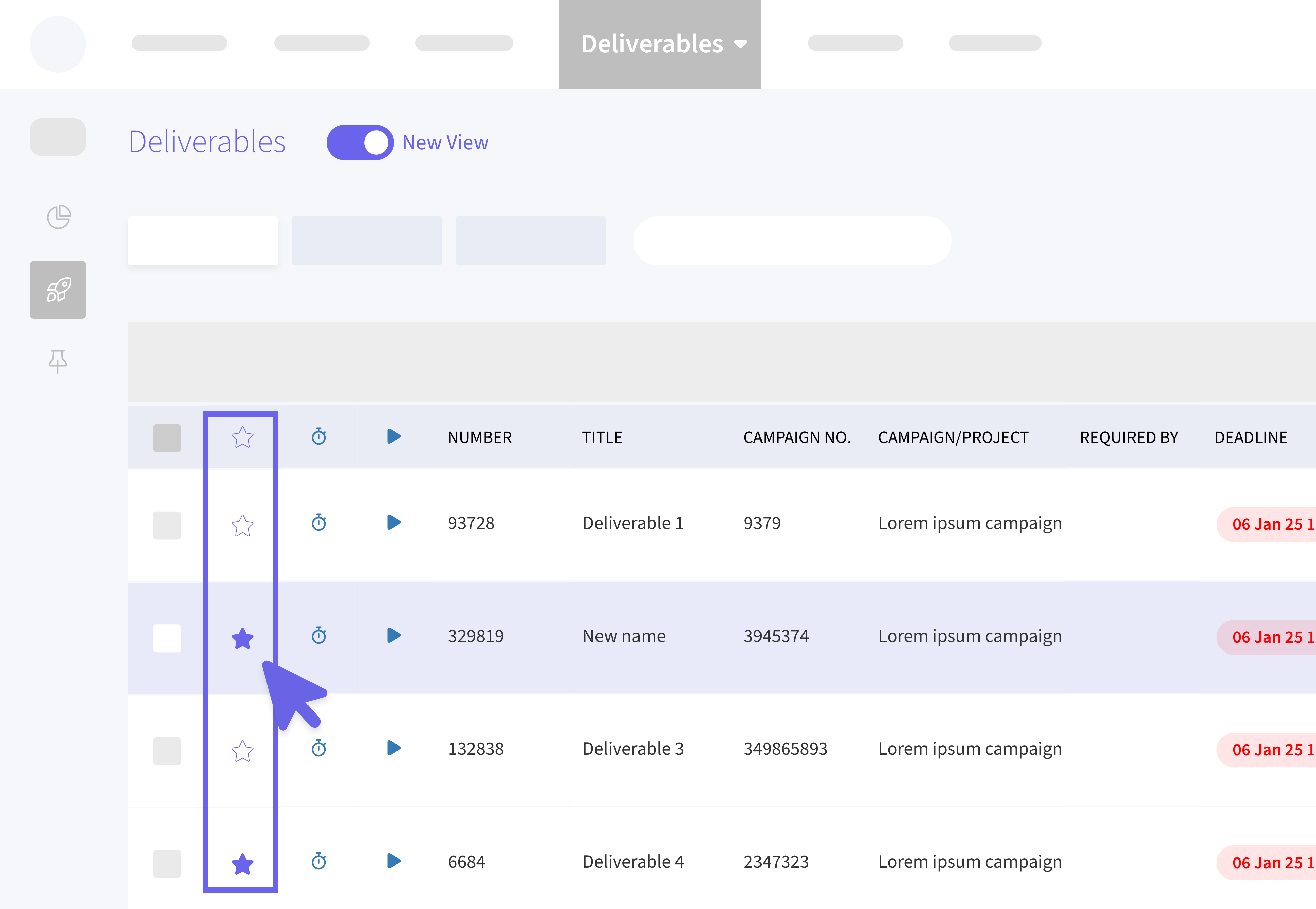1316x909 pixels.
Task: Unstar the New name row
Action: coord(242,638)
